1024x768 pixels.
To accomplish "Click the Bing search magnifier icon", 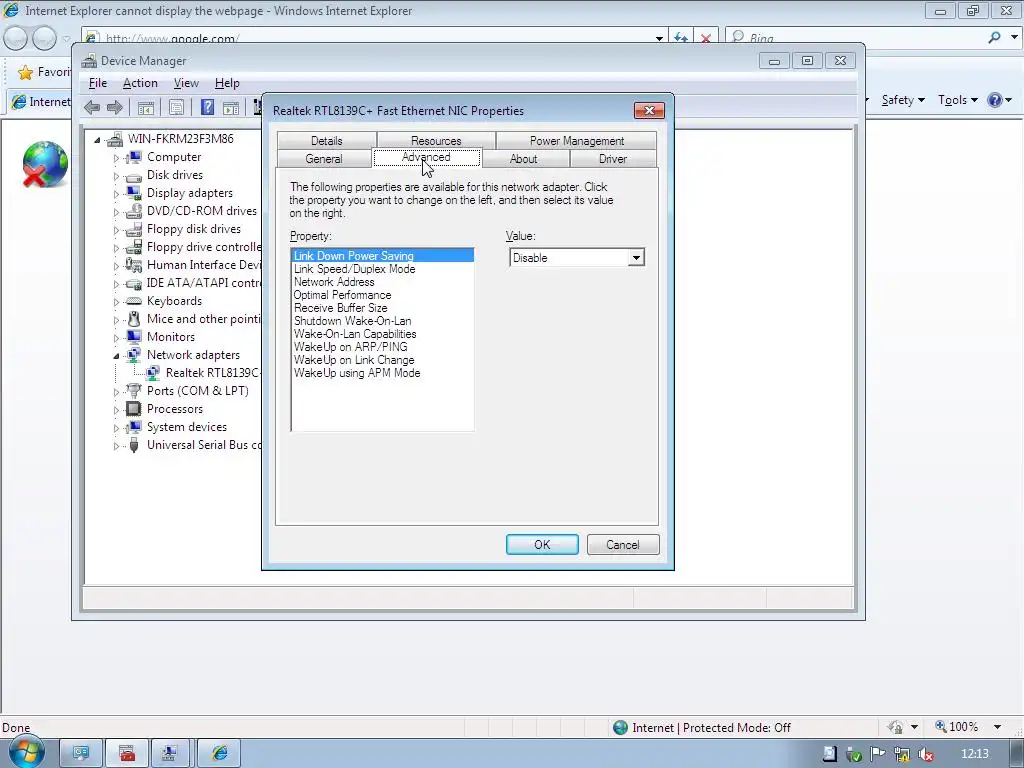I will tap(994, 37).
